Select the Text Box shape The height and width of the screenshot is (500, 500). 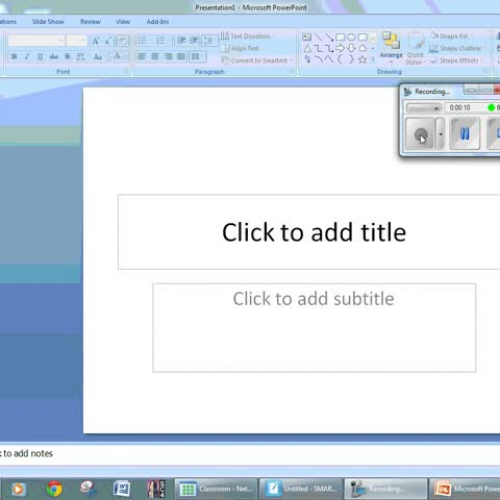point(307,37)
